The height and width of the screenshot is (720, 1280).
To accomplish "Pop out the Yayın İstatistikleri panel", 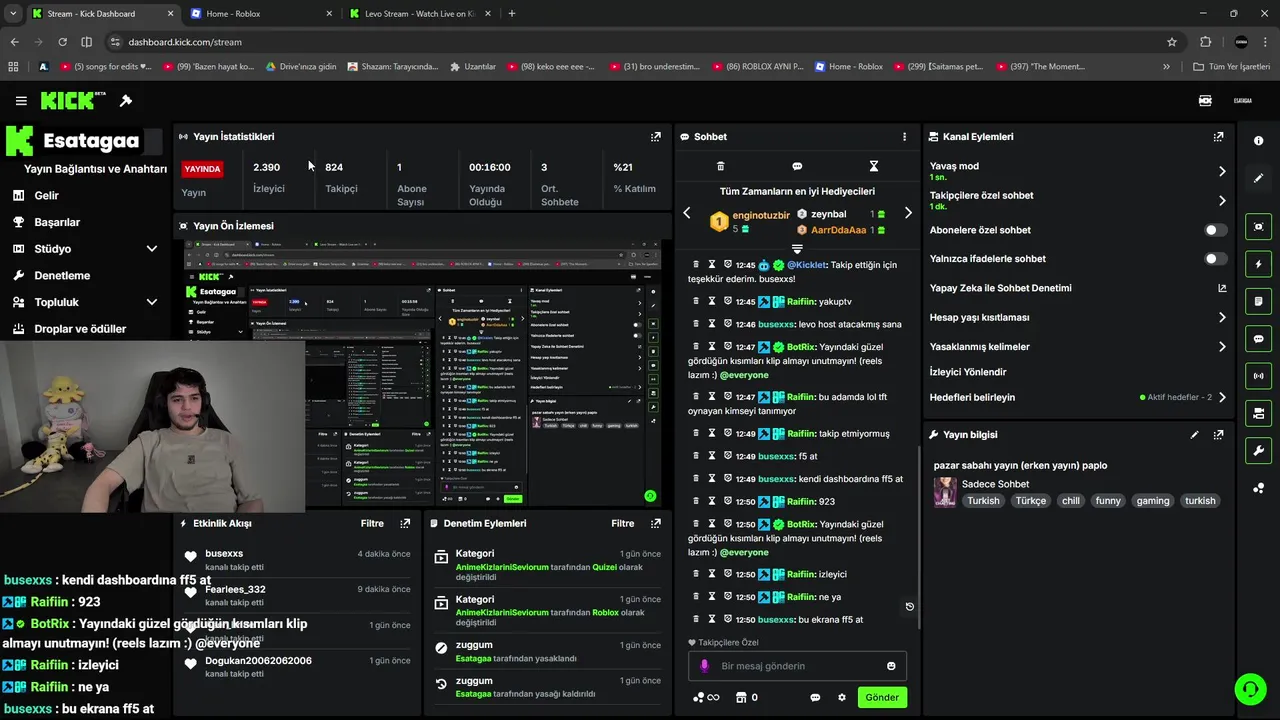I will 656,137.
